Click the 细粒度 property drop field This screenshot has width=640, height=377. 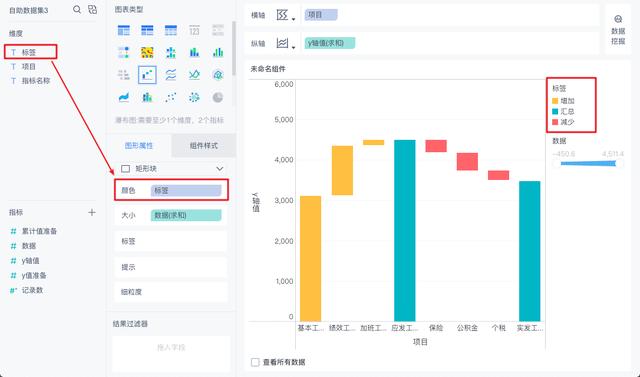click(x=171, y=292)
